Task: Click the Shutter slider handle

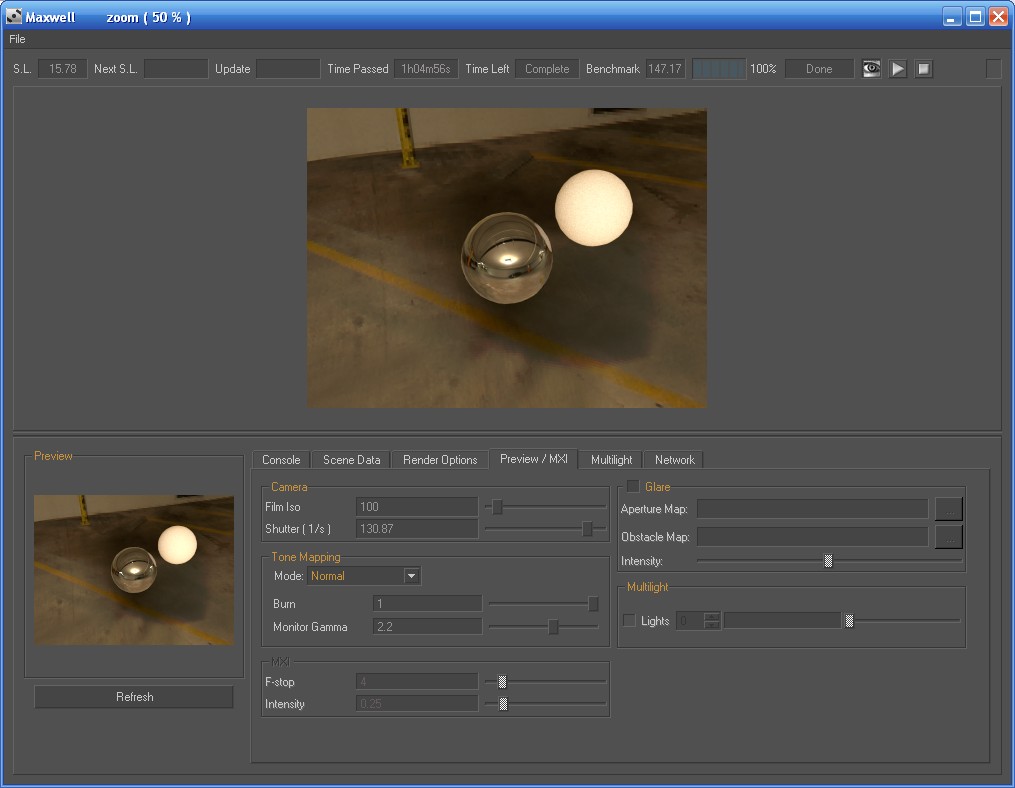Action: 587,528
